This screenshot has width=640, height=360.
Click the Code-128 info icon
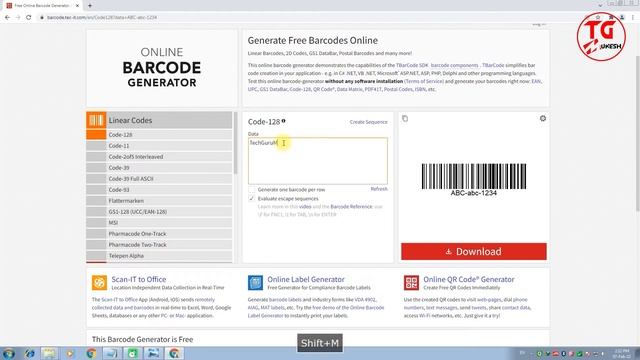coord(283,121)
